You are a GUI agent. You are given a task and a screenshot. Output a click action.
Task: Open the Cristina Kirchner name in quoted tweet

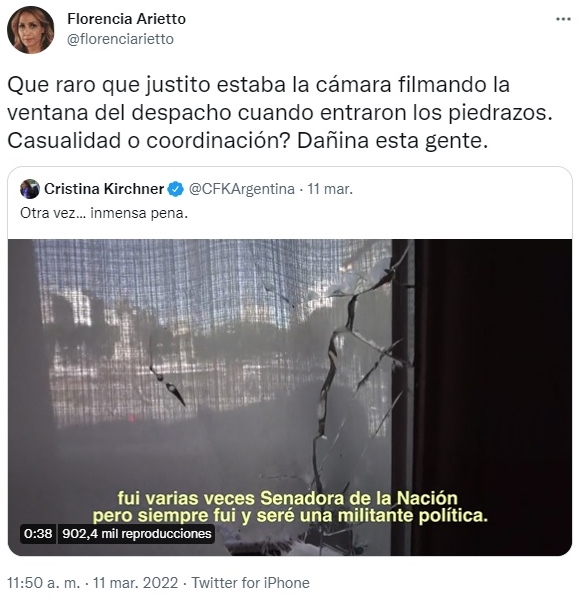tap(104, 189)
